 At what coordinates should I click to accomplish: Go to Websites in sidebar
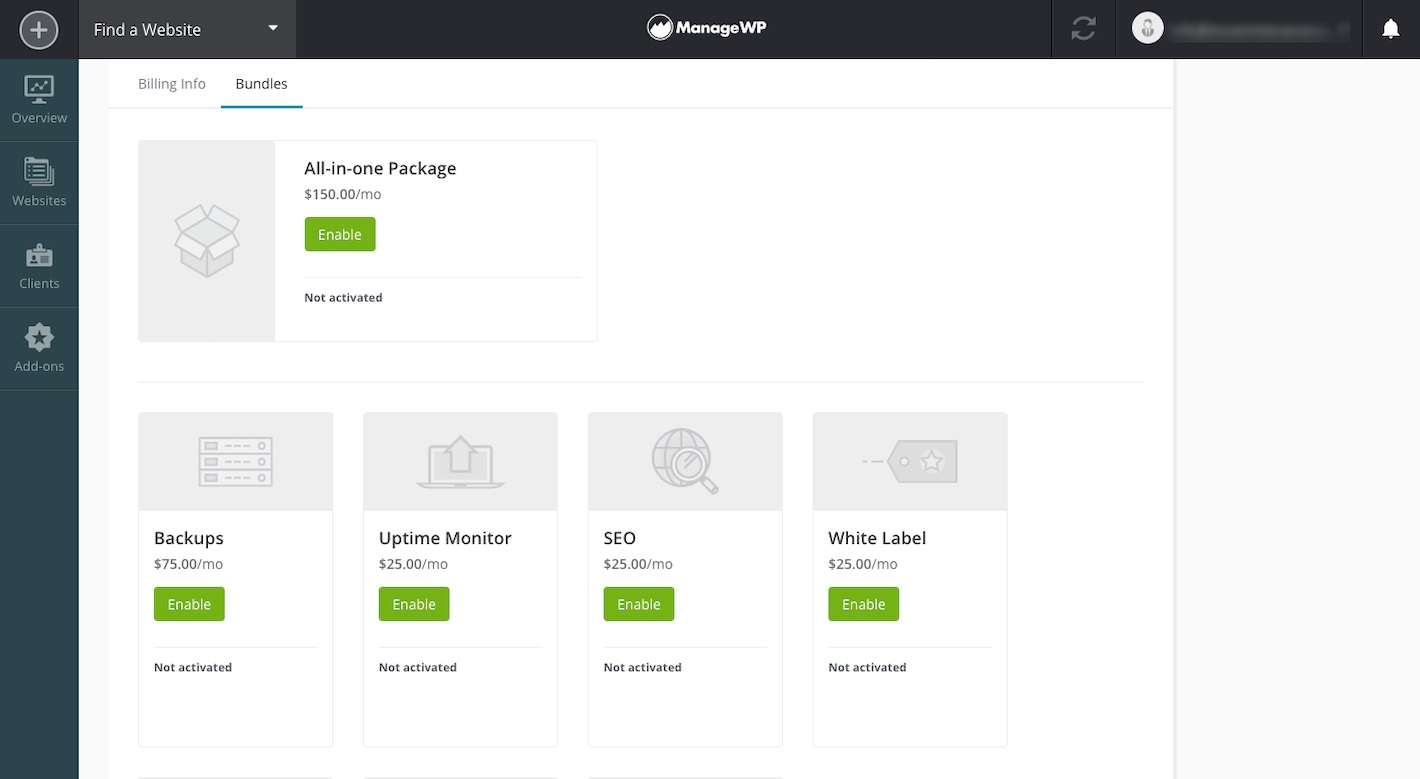click(39, 183)
